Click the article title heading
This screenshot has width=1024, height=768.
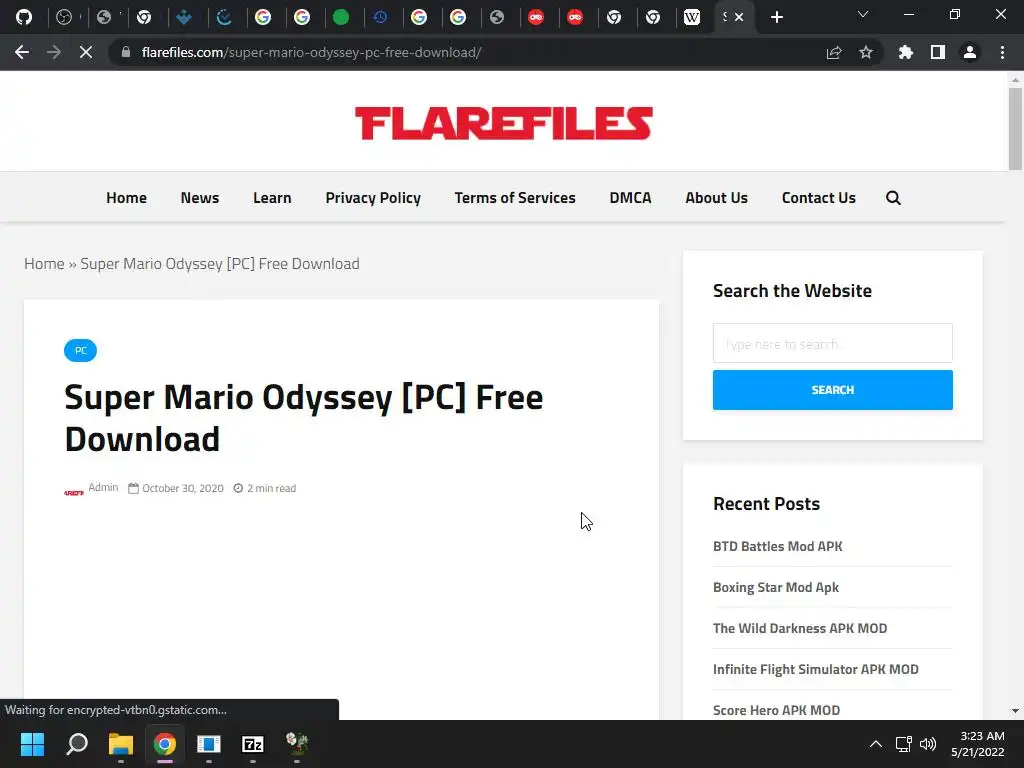pos(304,418)
